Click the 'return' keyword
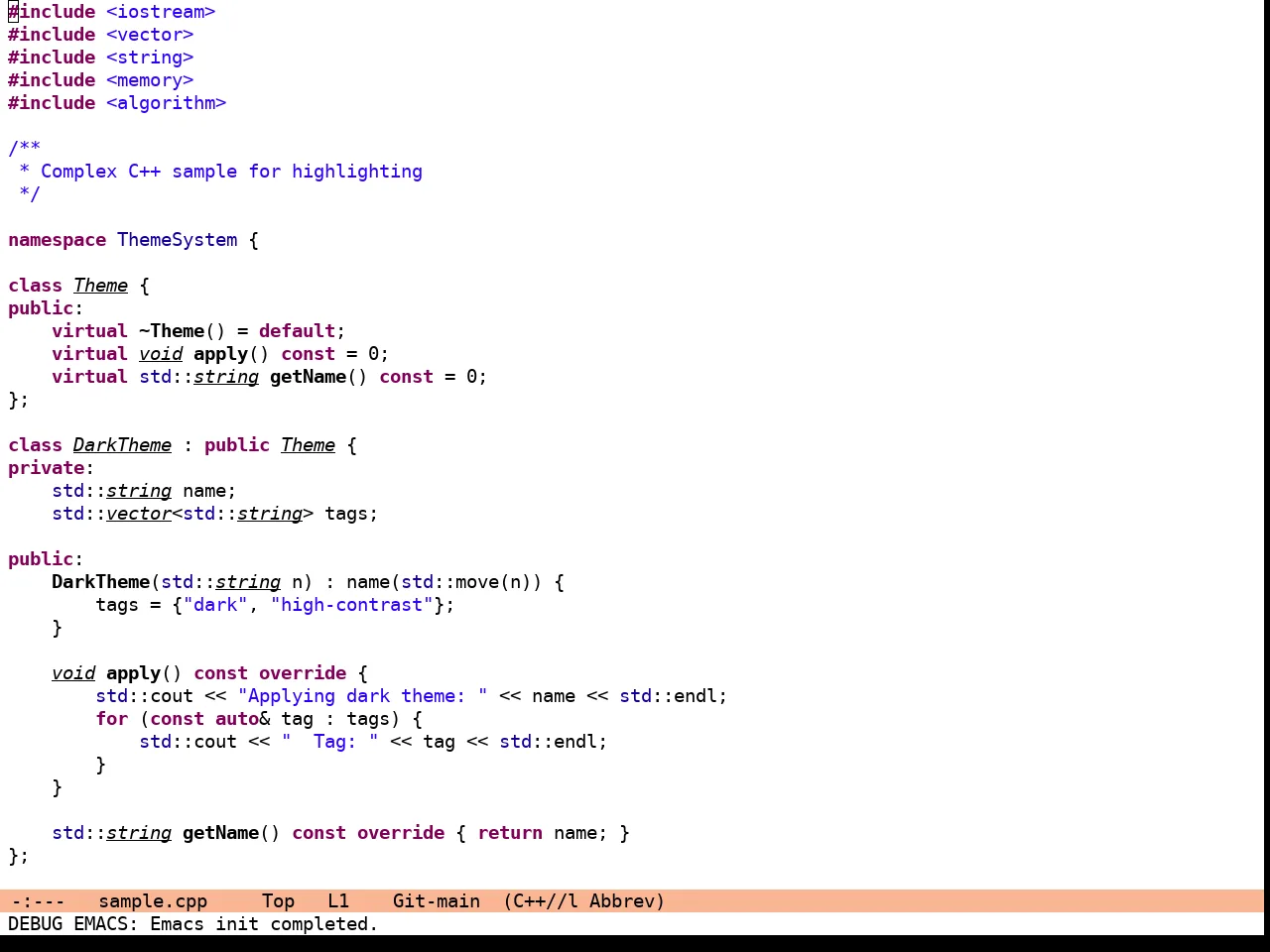 pos(510,833)
